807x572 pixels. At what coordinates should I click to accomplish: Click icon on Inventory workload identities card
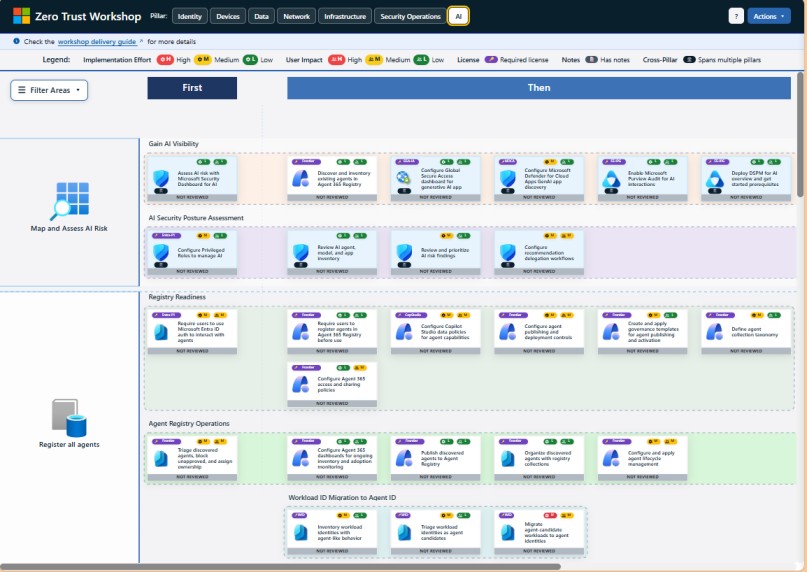pos(301,532)
